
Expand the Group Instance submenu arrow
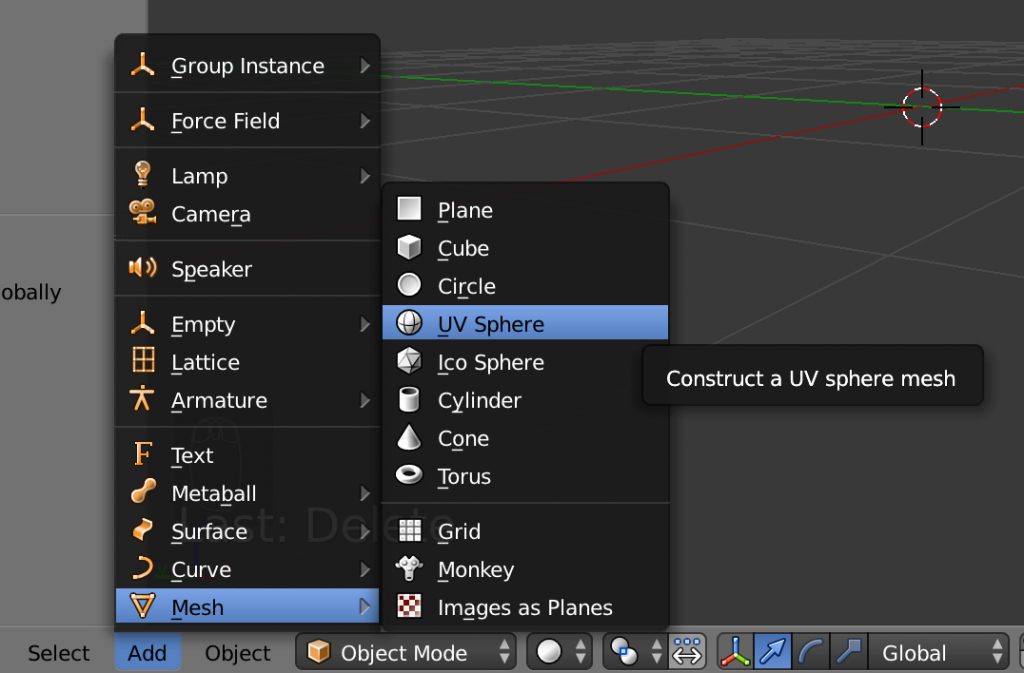tap(365, 66)
